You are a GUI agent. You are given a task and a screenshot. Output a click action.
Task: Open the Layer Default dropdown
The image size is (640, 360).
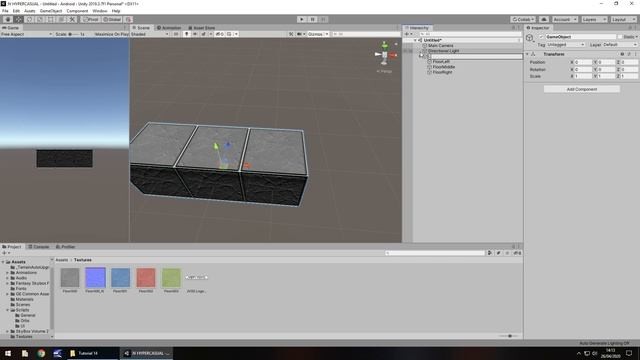pos(620,44)
